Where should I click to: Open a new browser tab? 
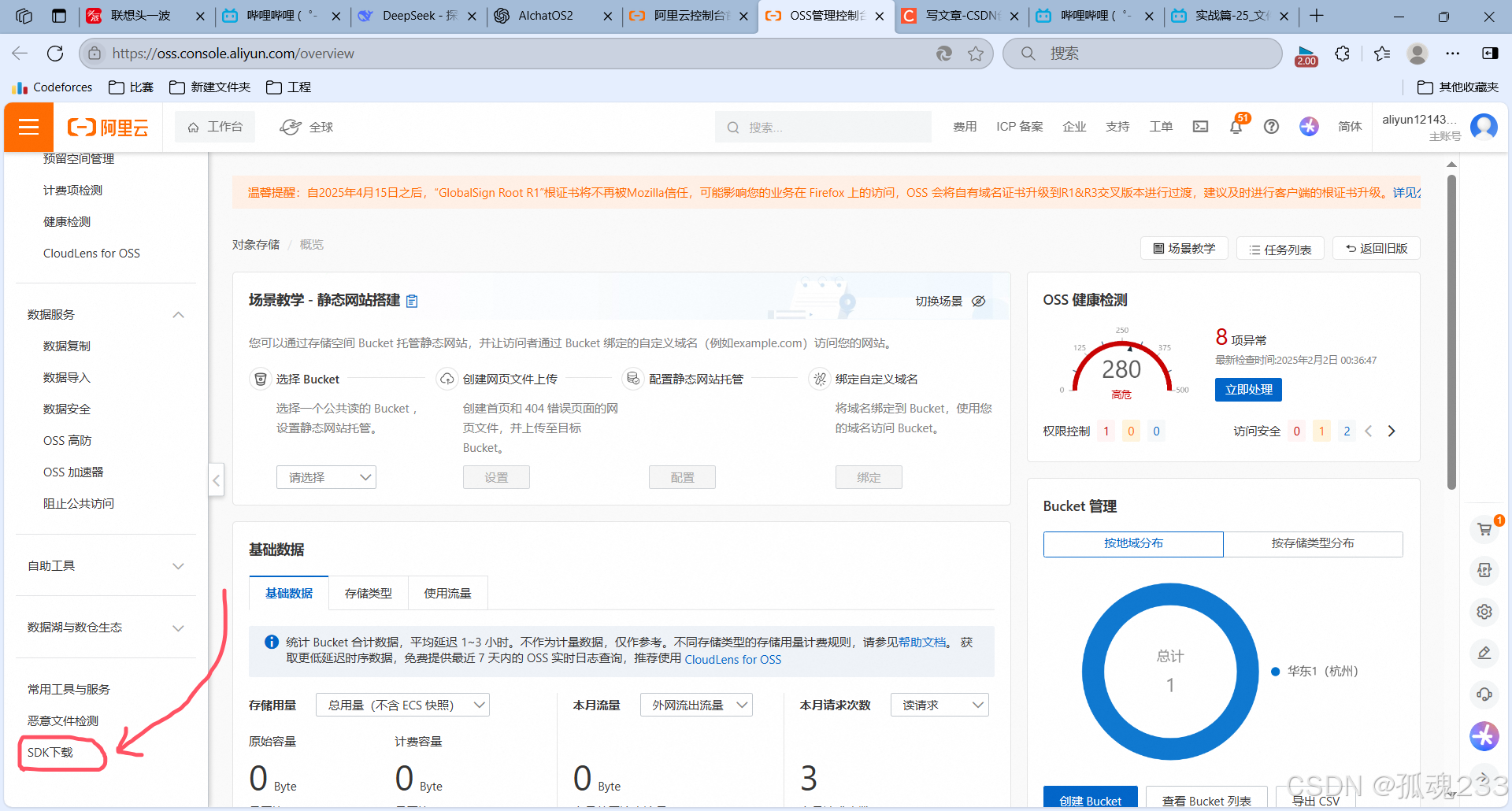click(x=1317, y=16)
